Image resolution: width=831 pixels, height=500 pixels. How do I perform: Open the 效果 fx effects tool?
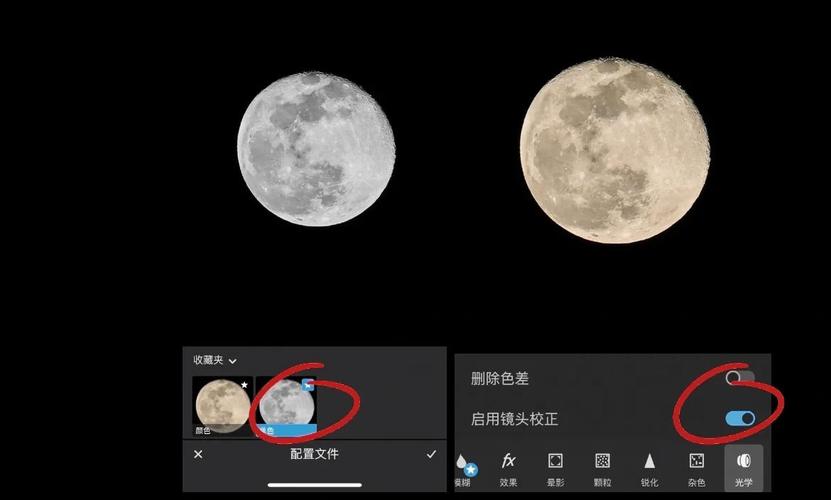click(x=508, y=470)
